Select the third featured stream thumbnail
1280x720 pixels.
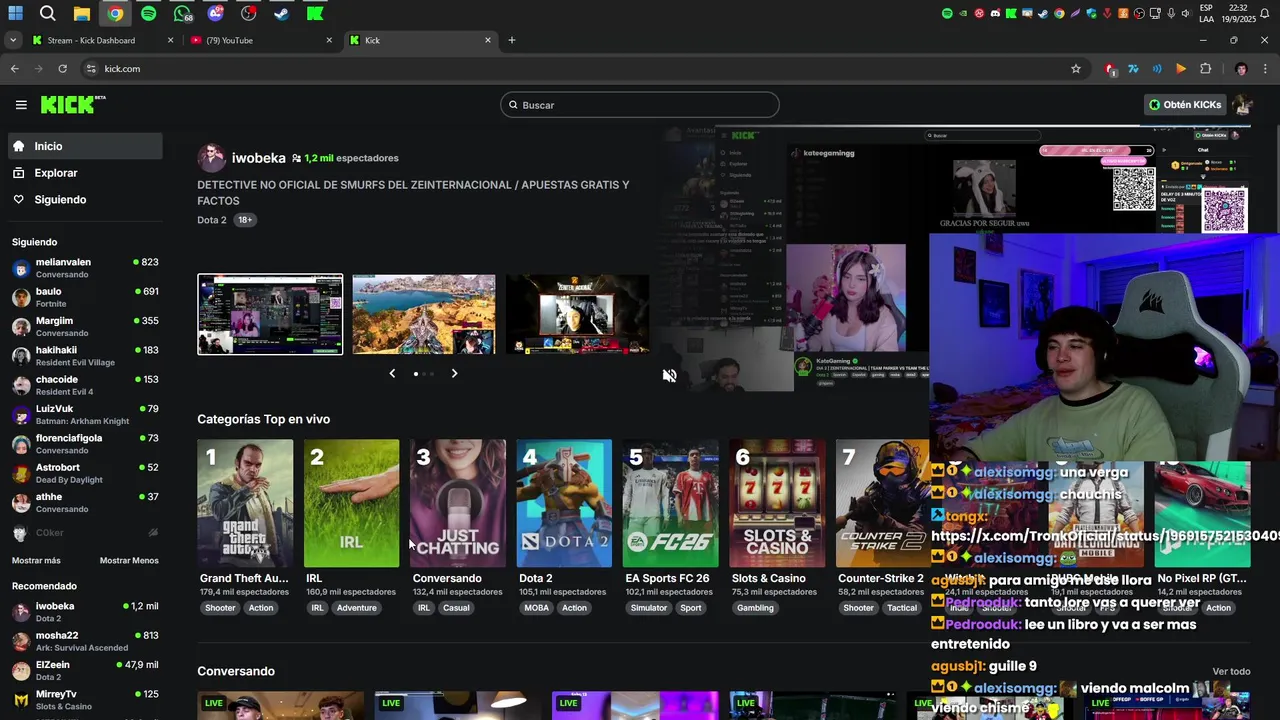(x=578, y=314)
